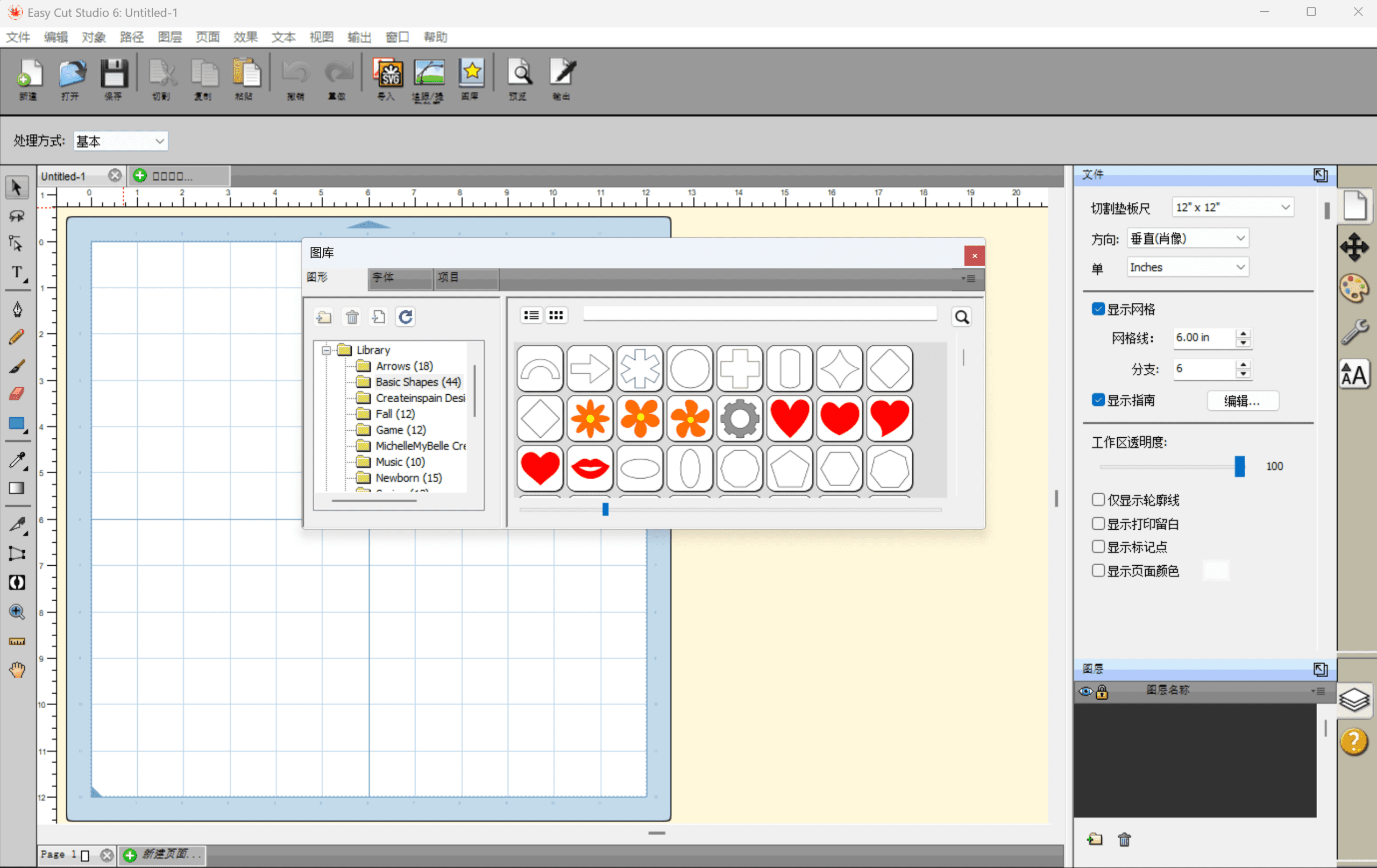Screen dimensions: 1377x868
Task: Select the pen drawing tool
Action: [x=18, y=309]
